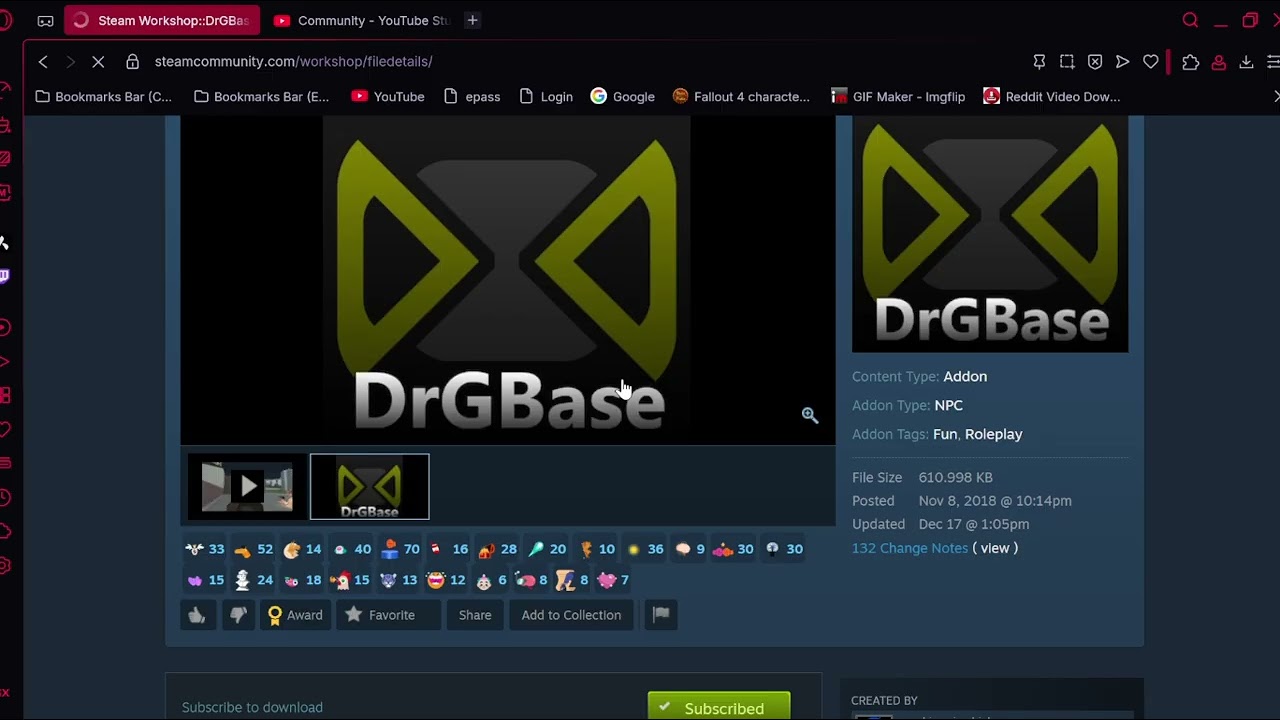The image size is (1280, 720).
Task: Click the send arrow icon in toolbar
Action: tap(1123, 62)
